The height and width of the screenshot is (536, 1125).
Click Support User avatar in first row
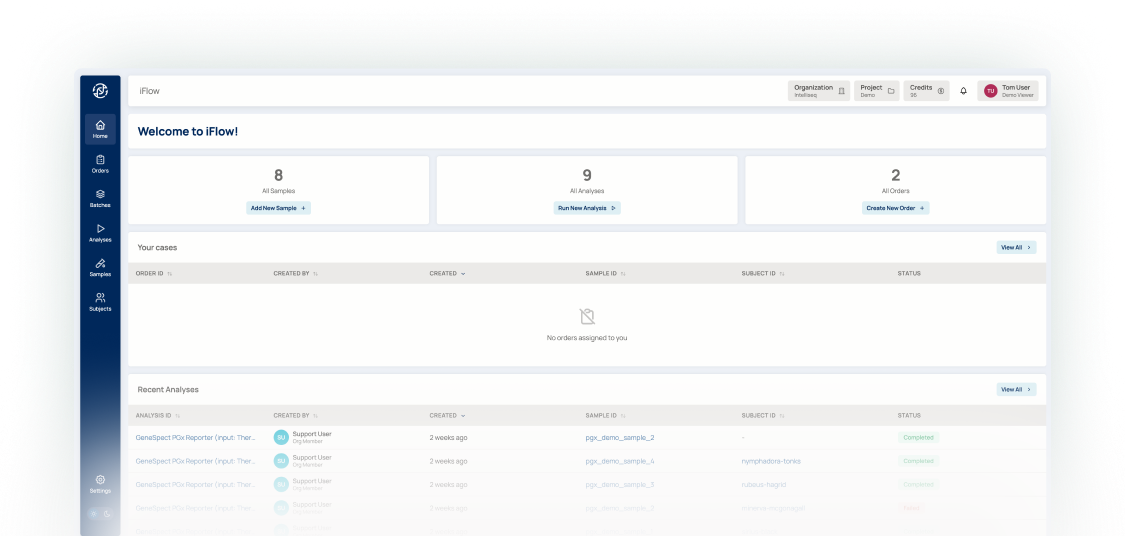[281, 437]
